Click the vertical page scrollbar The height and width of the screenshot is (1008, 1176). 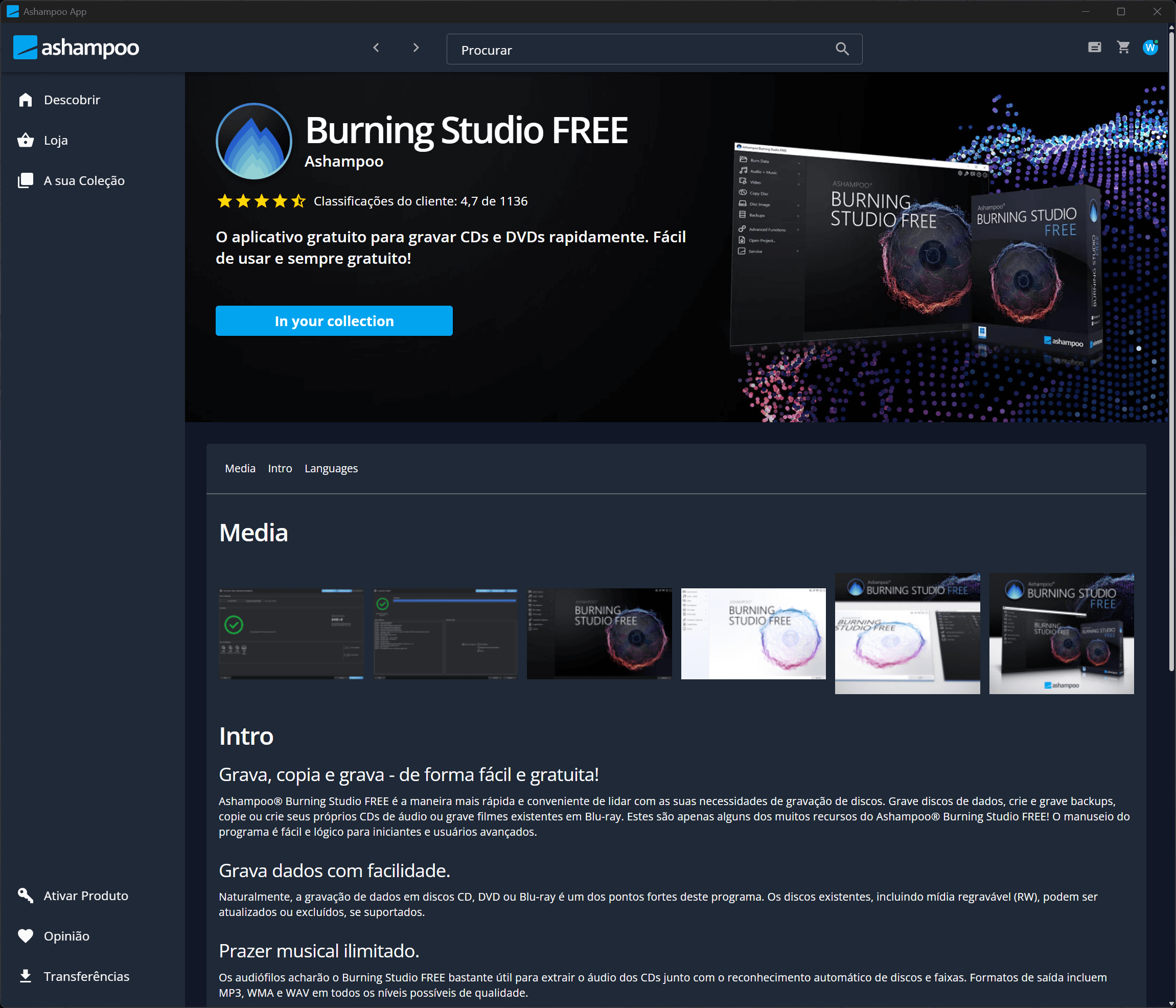coord(1171,352)
